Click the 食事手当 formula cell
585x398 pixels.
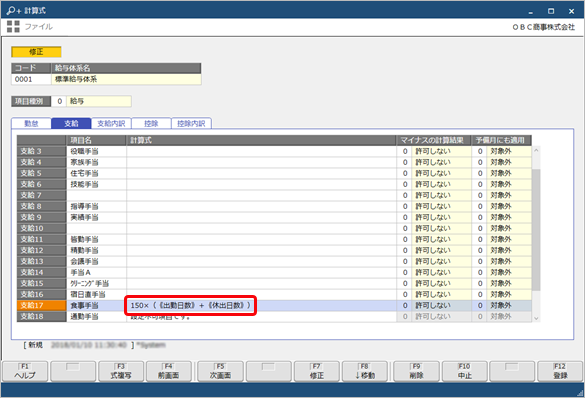[261, 305]
